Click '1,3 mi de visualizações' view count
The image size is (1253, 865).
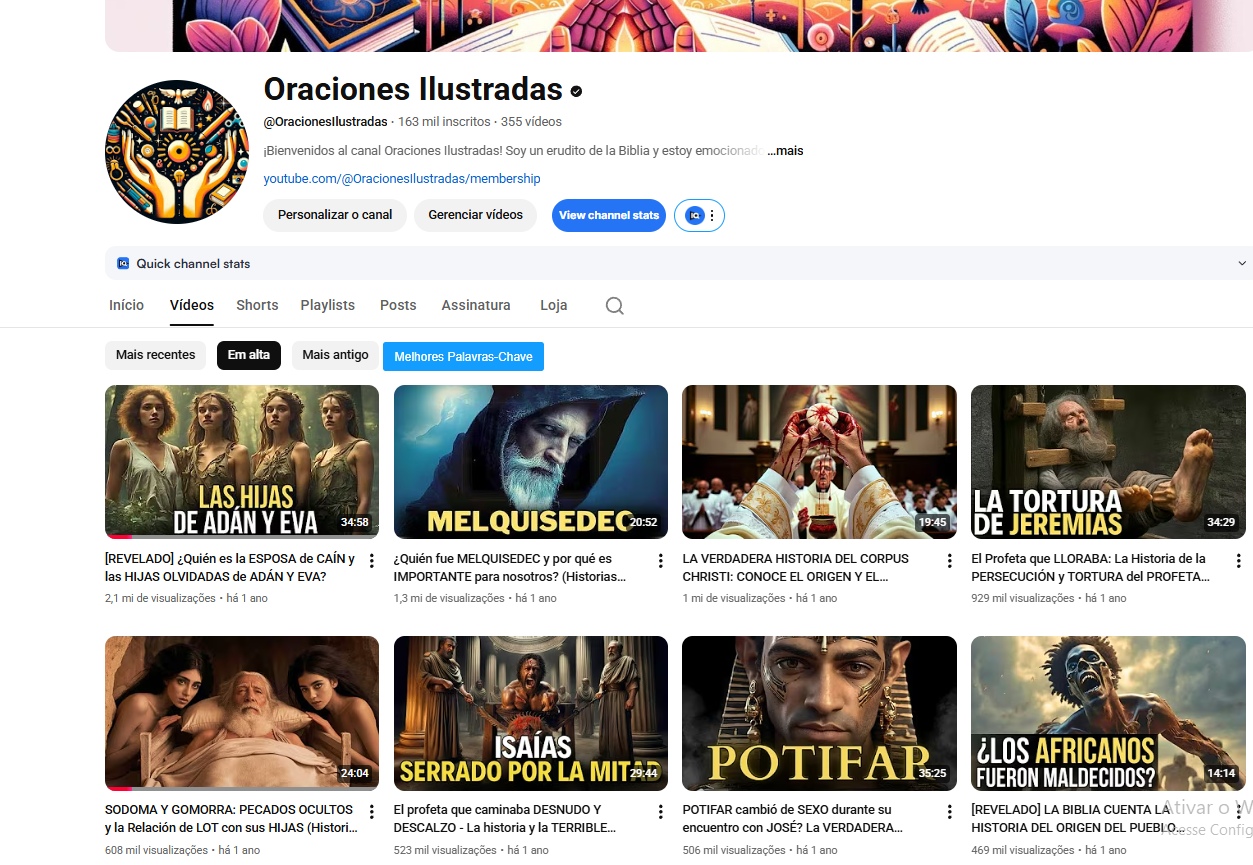[x=449, y=598]
